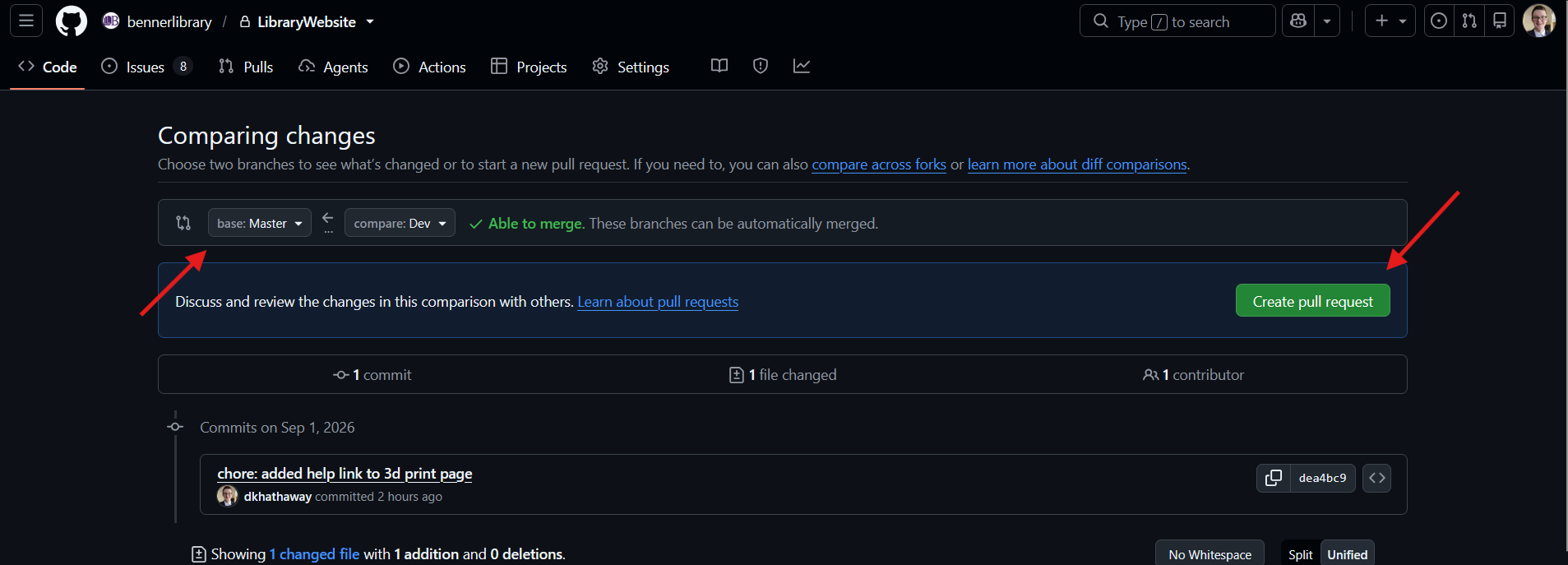Click the 'committed 2 hours ago' text
This screenshot has height=565, width=1568.
(x=378, y=497)
